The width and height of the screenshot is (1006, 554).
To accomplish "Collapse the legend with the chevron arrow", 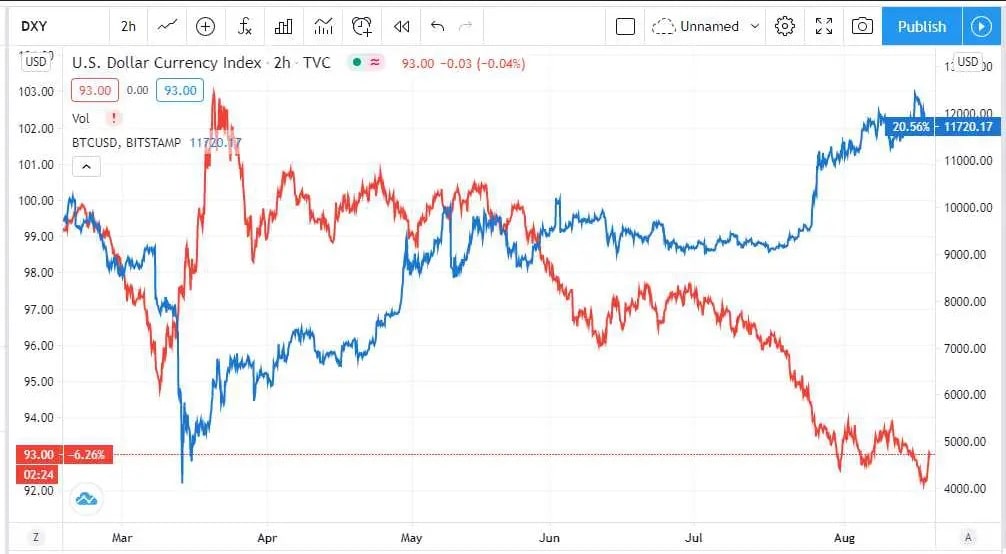I will [86, 167].
